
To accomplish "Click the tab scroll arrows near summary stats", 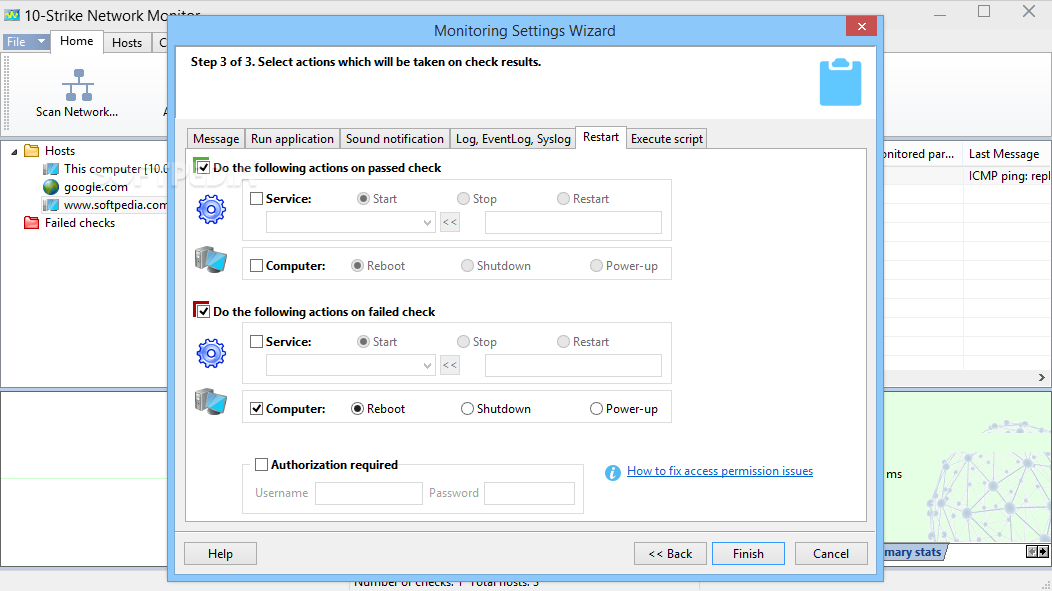I will coord(1037,551).
